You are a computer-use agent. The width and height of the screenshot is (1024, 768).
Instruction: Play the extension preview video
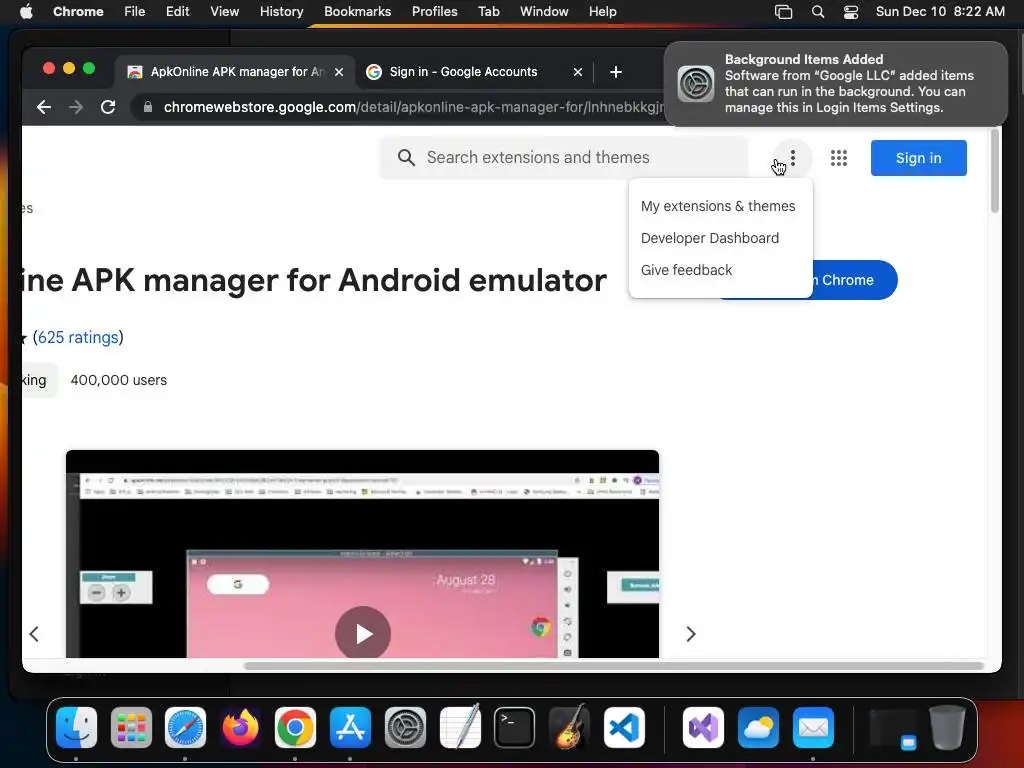[363, 633]
